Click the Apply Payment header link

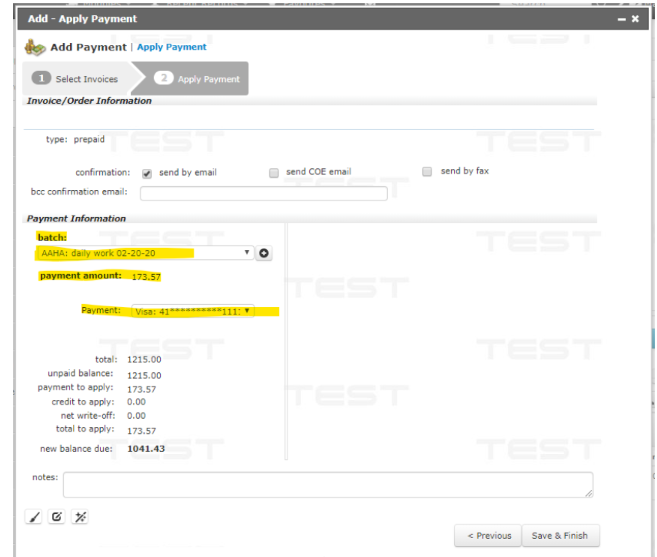pos(172,47)
